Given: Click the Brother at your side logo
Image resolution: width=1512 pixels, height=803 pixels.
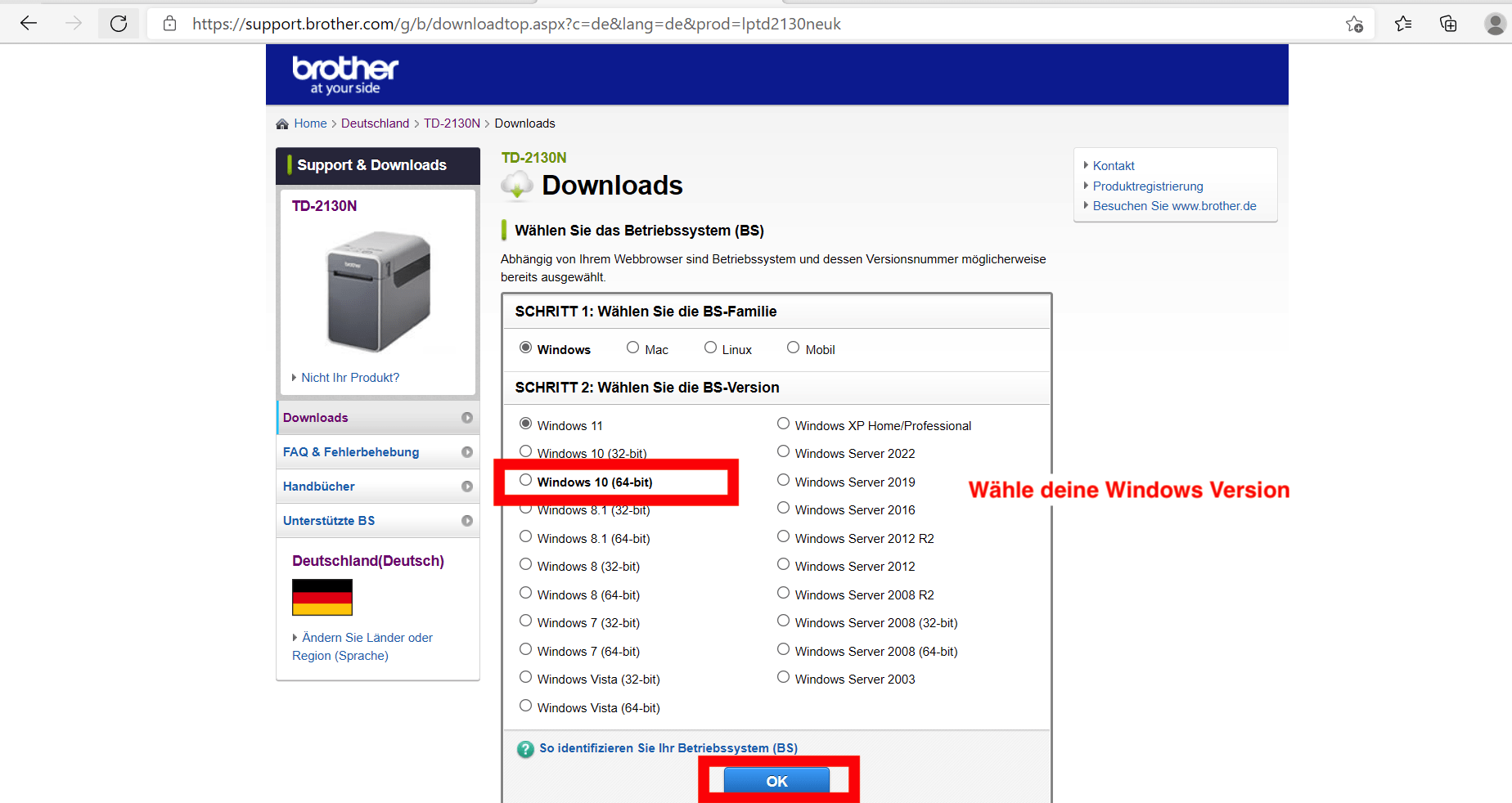Looking at the screenshot, I should [345, 74].
